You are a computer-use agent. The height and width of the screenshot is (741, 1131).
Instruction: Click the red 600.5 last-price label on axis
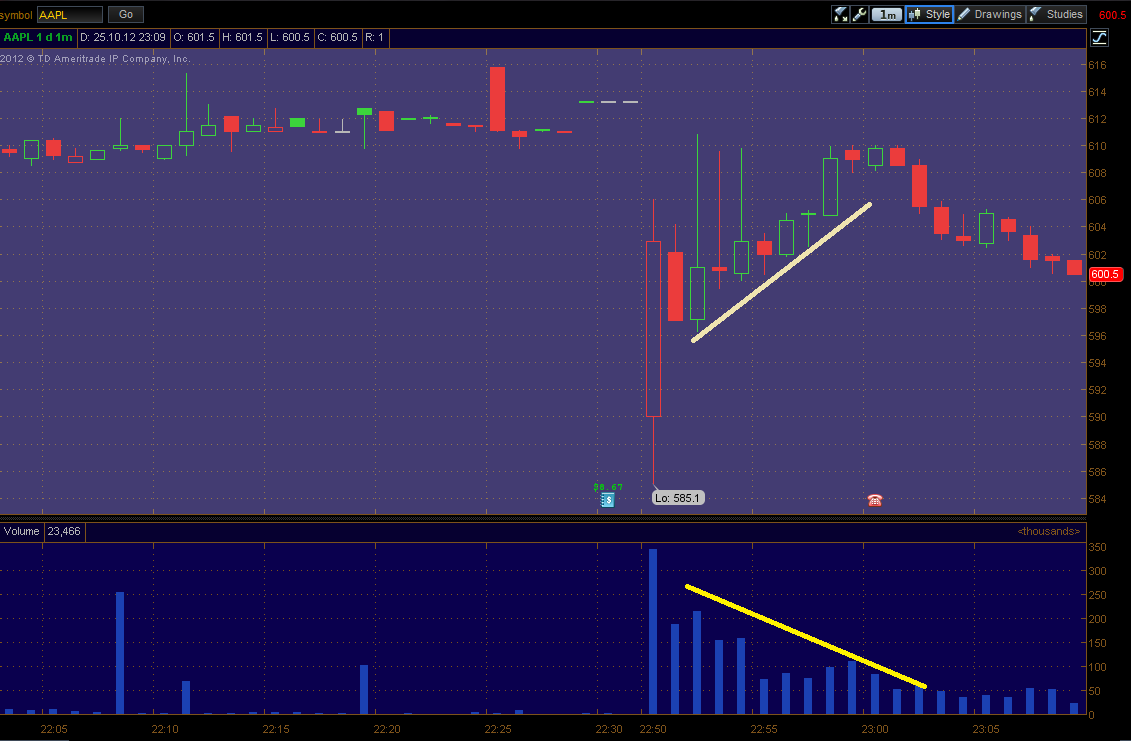[x=1104, y=274]
